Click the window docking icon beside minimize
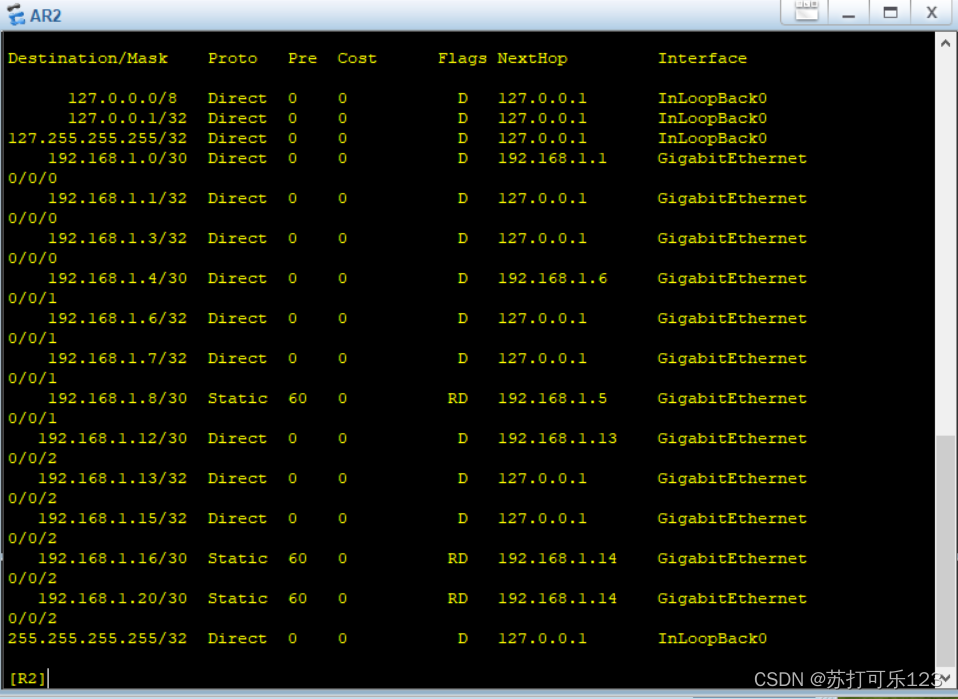 (806, 12)
